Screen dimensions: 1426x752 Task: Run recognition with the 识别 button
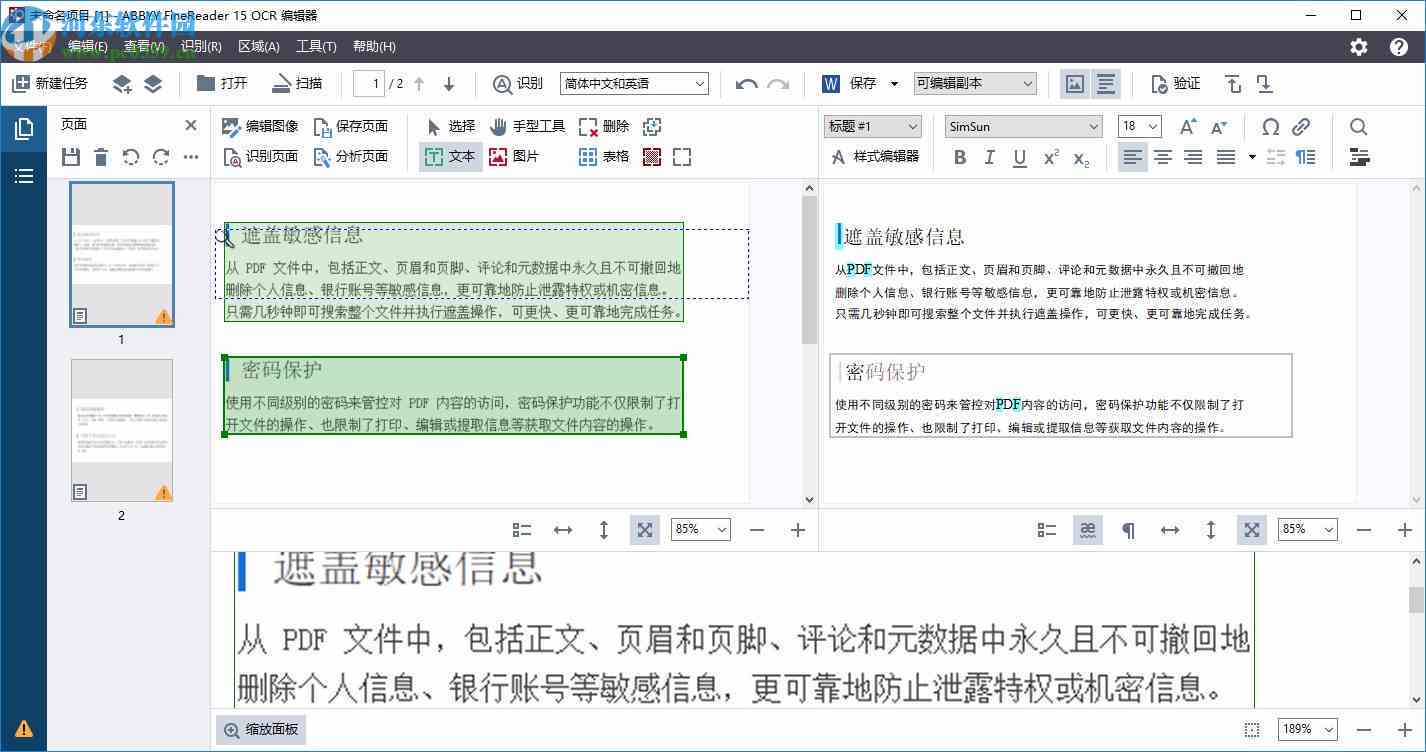518,84
